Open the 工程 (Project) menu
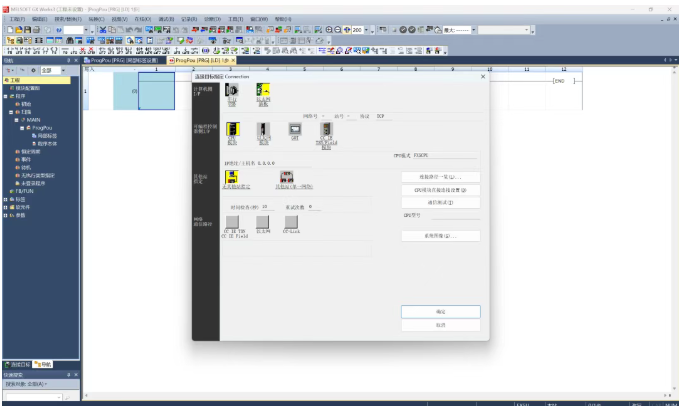 (x=16, y=19)
